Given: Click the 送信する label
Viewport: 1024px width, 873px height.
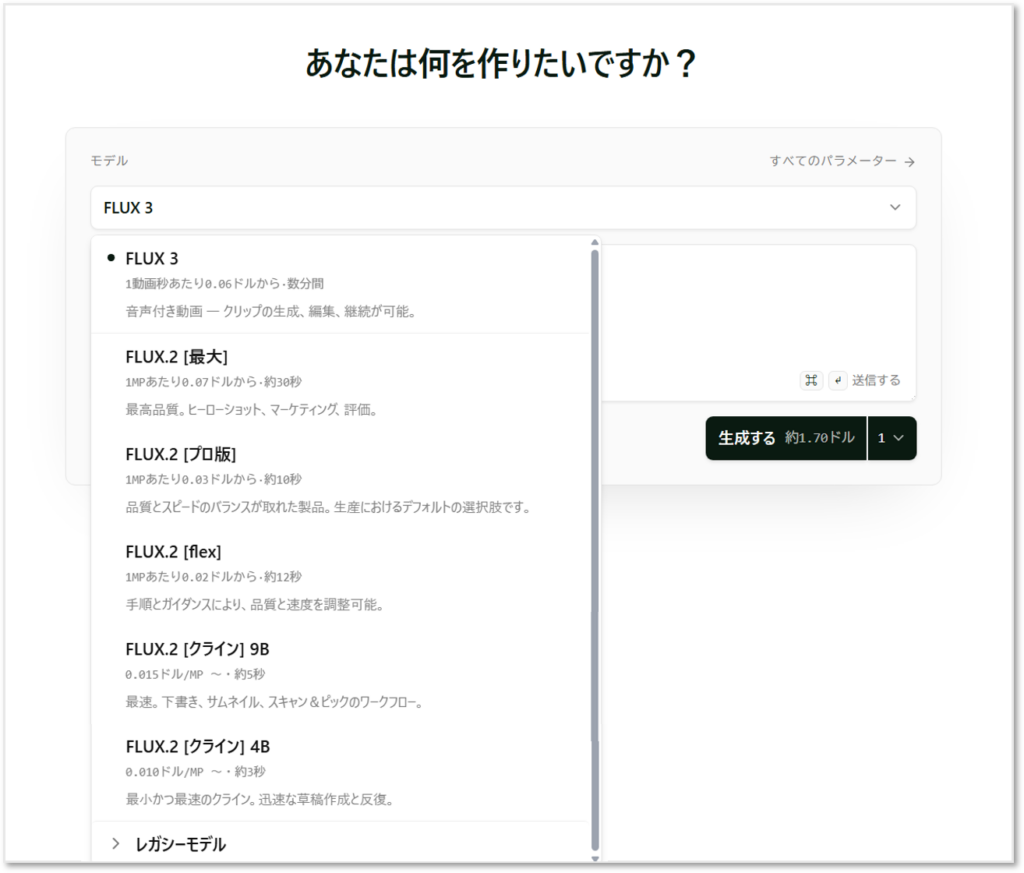Looking at the screenshot, I should pos(876,380).
